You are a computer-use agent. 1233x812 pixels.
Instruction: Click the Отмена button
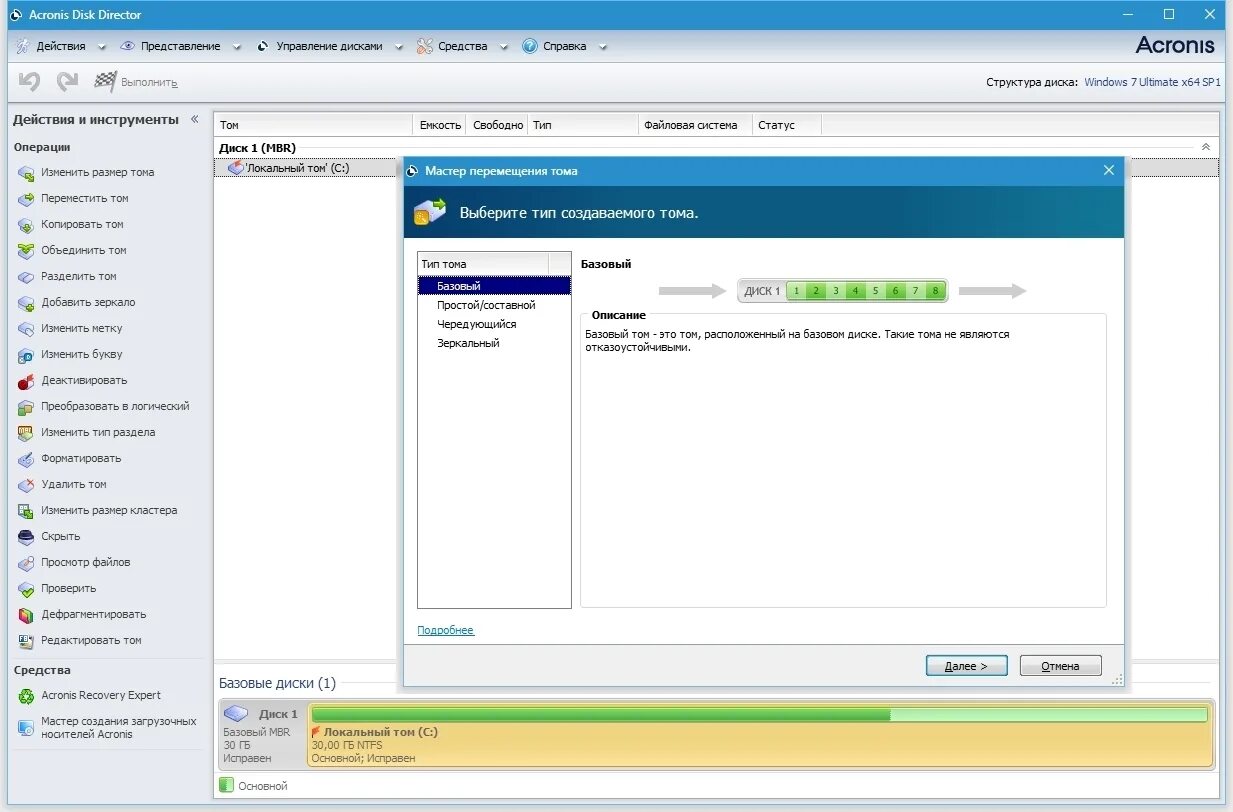pos(1060,666)
